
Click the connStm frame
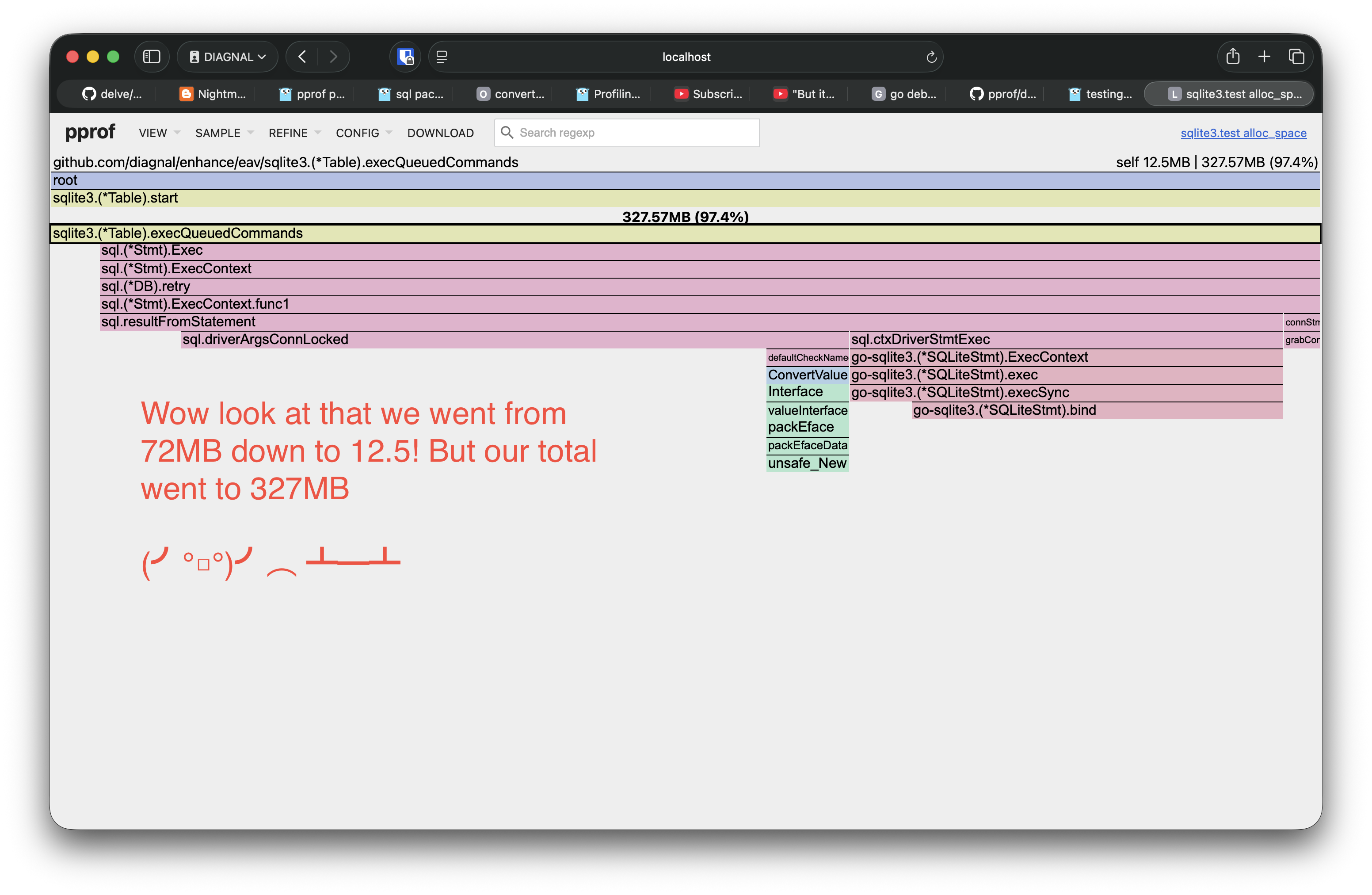[x=1302, y=322]
